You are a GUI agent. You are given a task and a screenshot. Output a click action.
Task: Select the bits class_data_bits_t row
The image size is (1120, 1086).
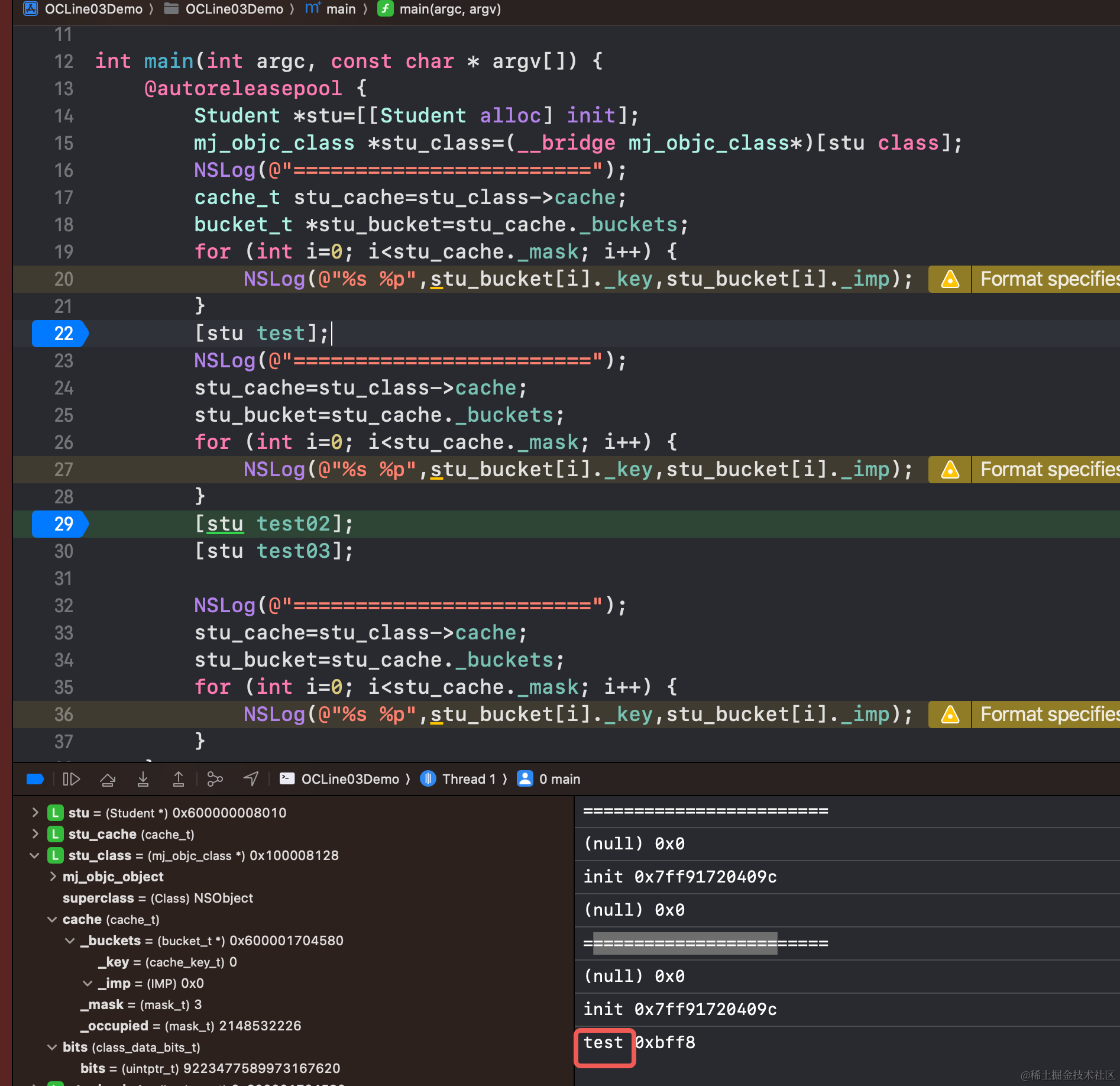click(131, 1047)
